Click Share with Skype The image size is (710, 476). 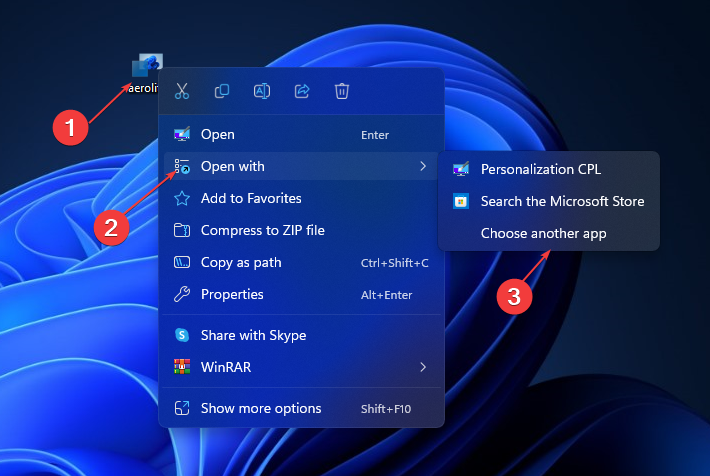point(302,335)
